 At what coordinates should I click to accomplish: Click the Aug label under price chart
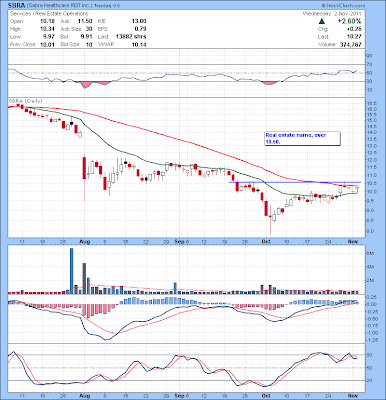pyautogui.click(x=86, y=242)
